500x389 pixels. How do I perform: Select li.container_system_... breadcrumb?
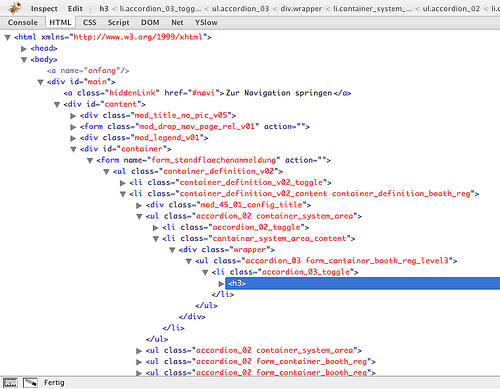pyautogui.click(x=372, y=9)
